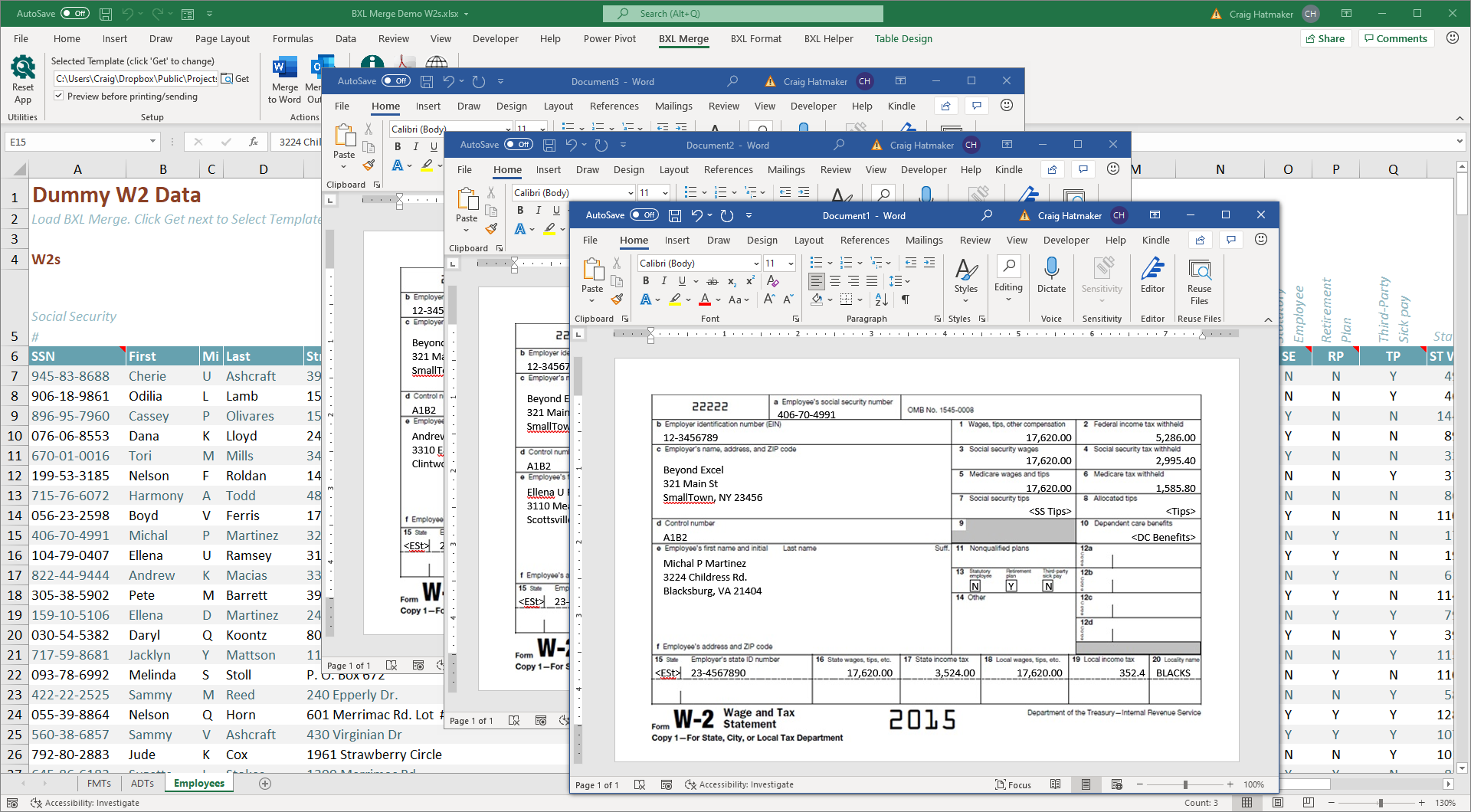Open the font name dropdown in Document1
This screenshot has width=1471, height=812.
(x=756, y=264)
